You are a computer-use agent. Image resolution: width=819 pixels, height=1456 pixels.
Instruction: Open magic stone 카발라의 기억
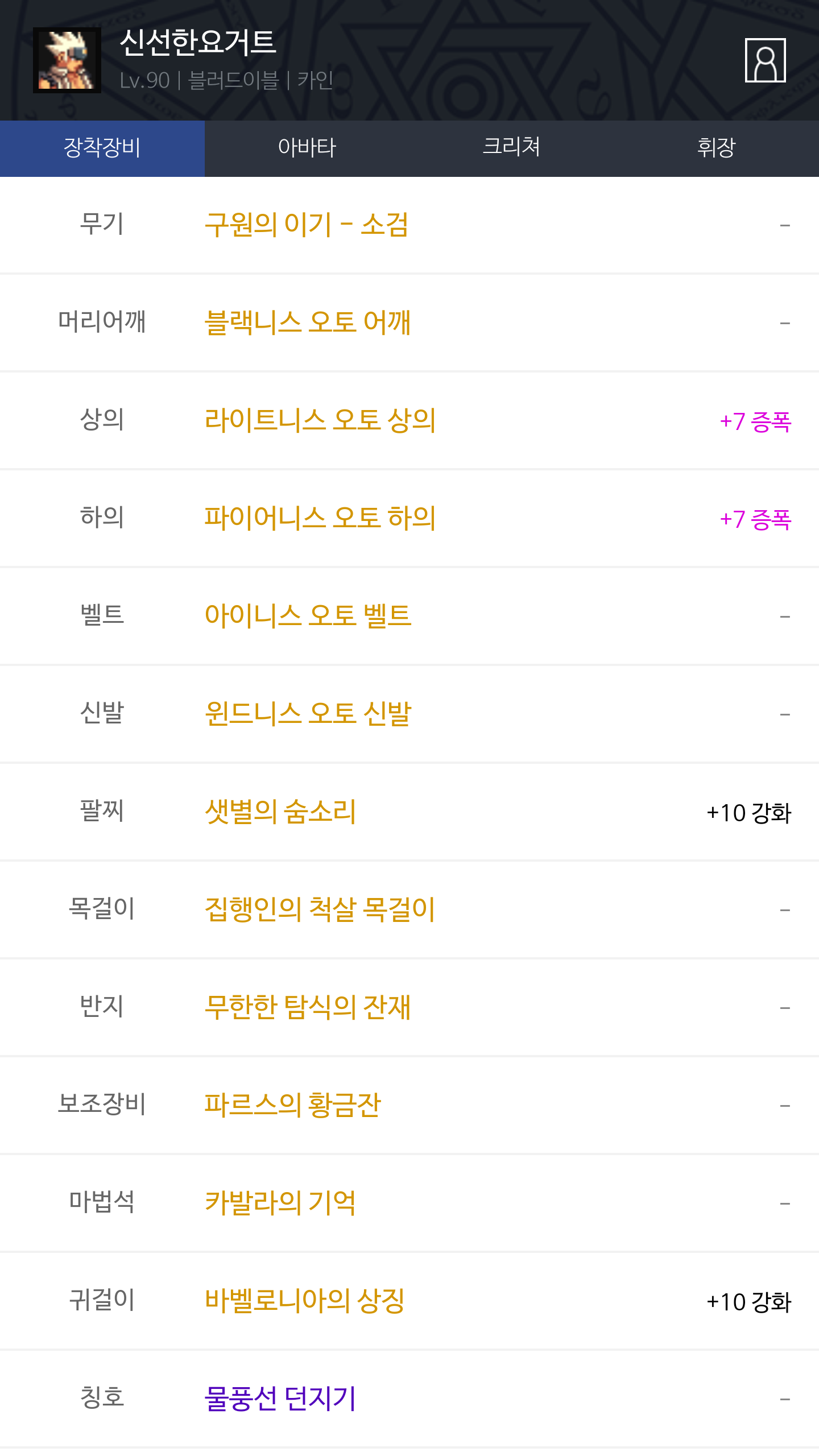pyautogui.click(x=280, y=1203)
